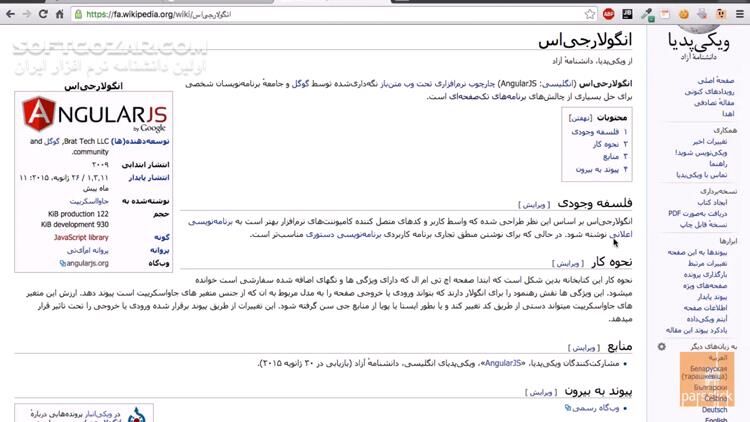Reload the page with the refresh icon

[43, 14]
